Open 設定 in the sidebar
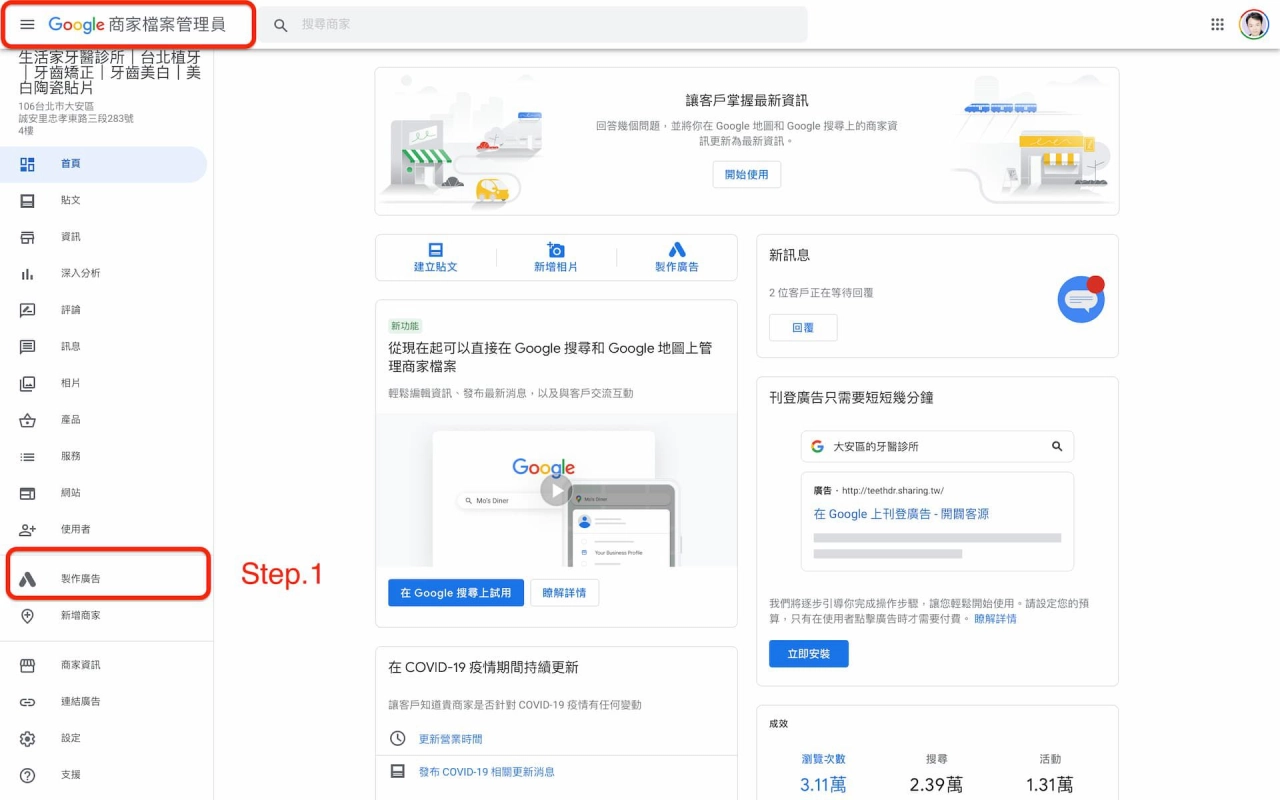 (104, 738)
